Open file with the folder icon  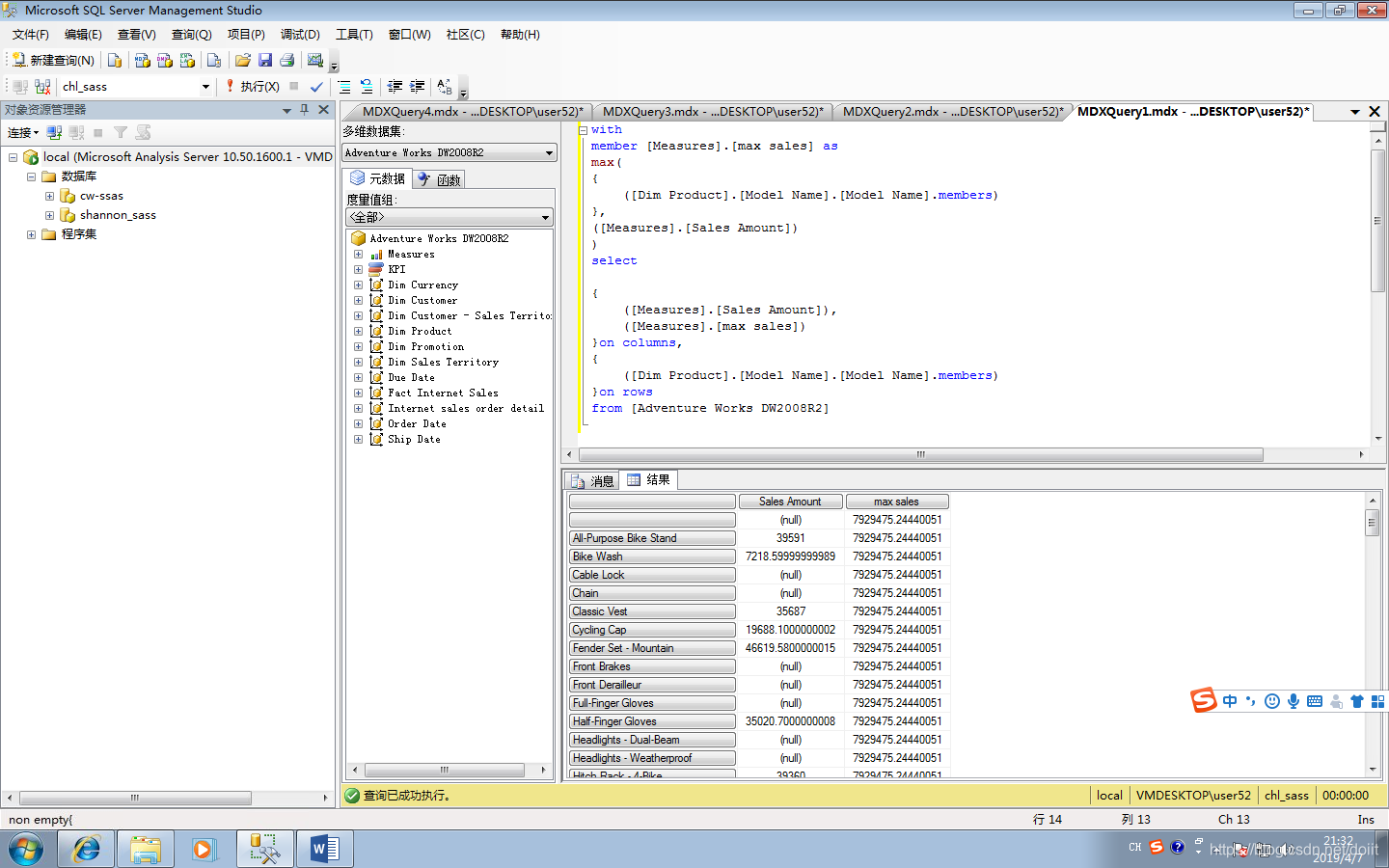(243, 60)
